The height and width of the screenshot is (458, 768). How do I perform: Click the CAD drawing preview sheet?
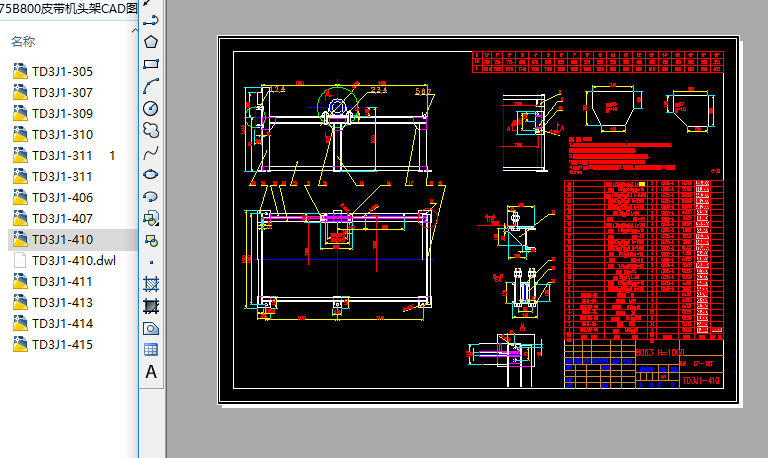point(479,220)
